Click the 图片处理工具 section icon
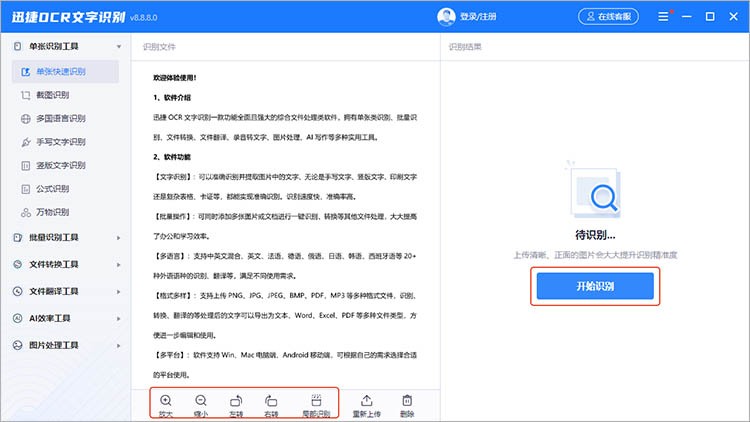The height and width of the screenshot is (422, 750). pyautogui.click(x=18, y=345)
